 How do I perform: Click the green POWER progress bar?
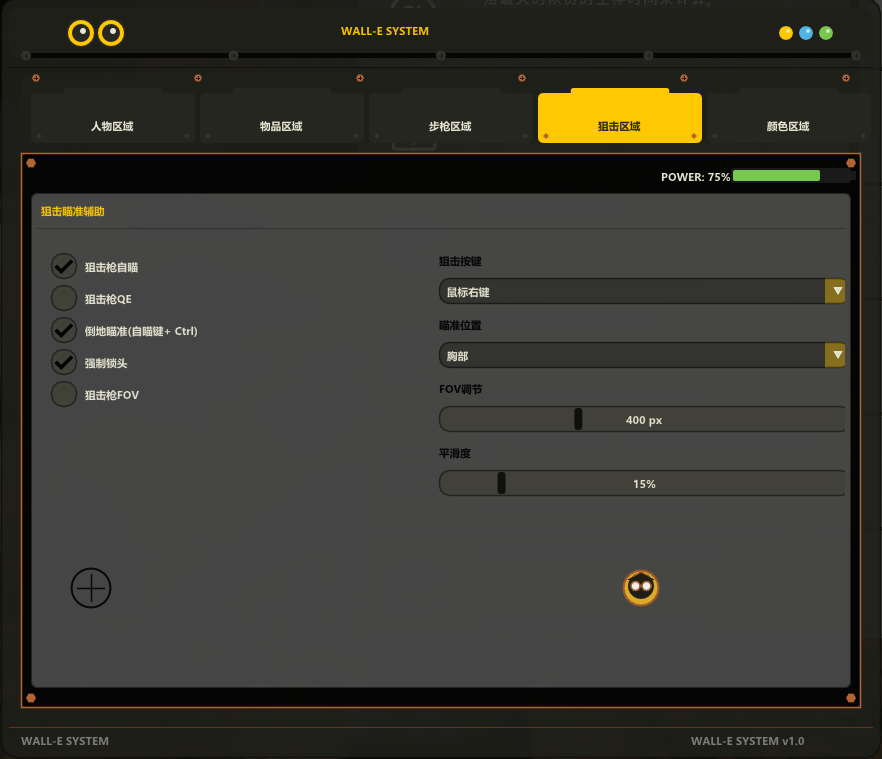point(777,176)
